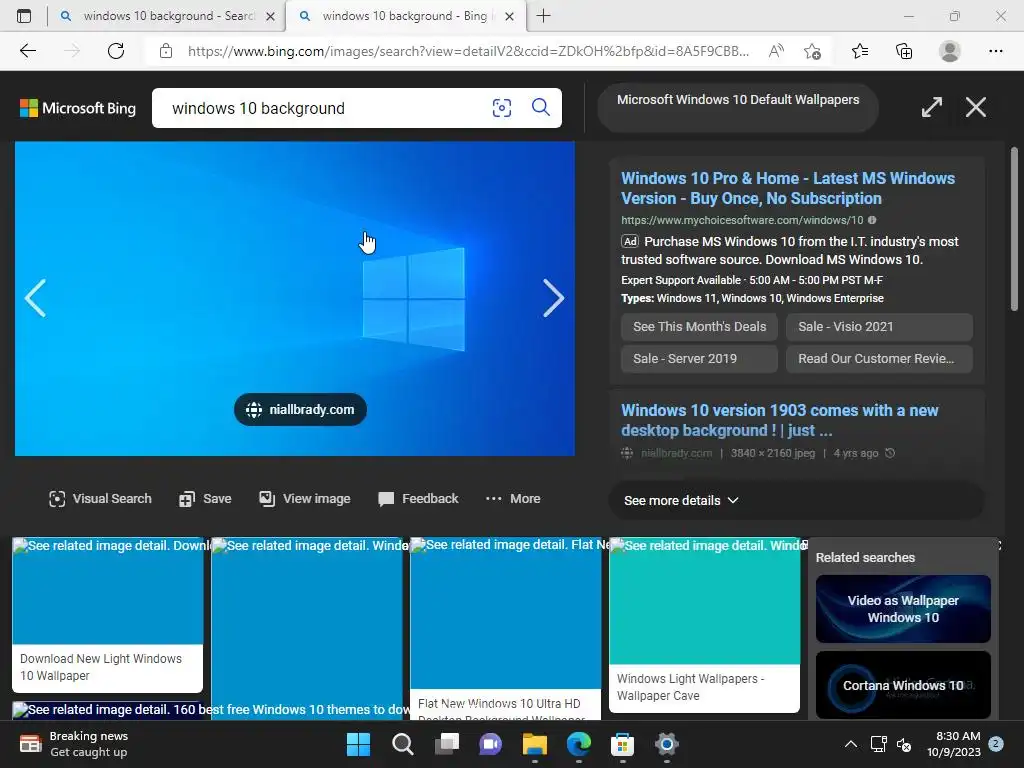
Task: Open the Favorites list icon
Action: click(x=859, y=51)
